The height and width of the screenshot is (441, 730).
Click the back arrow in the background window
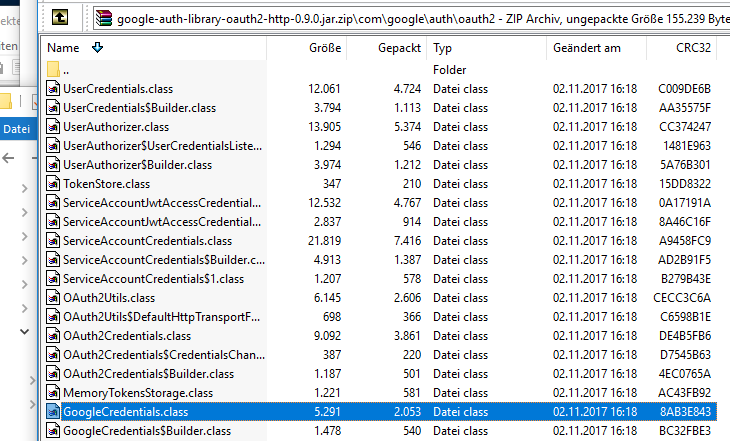pyautogui.click(x=8, y=158)
